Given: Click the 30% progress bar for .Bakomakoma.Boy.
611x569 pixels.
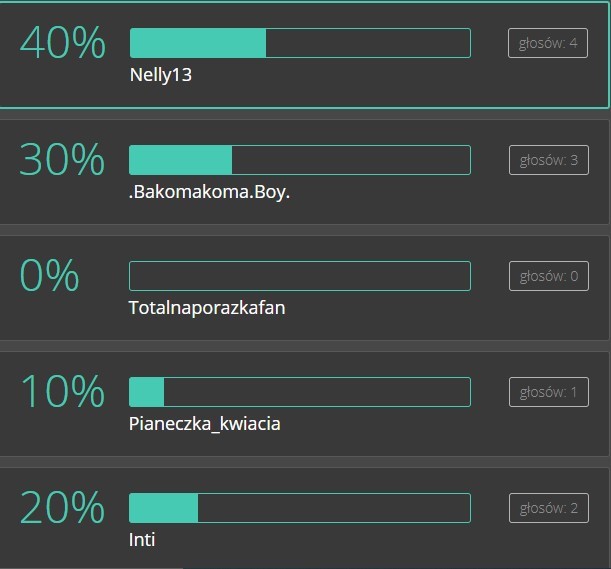Looking at the screenshot, I should pos(300,160).
